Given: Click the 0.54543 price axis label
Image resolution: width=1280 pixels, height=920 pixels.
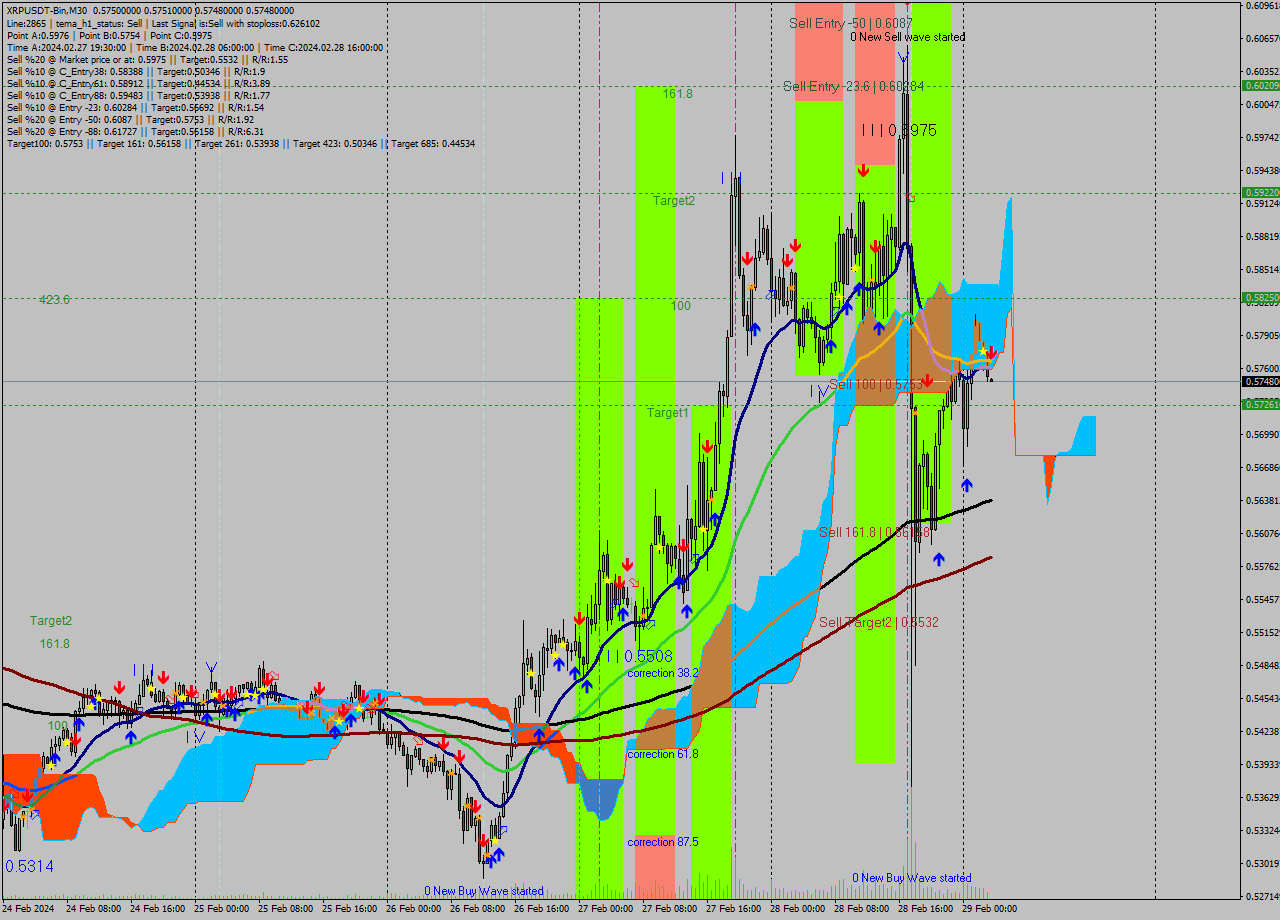Looking at the screenshot, I should (1262, 699).
